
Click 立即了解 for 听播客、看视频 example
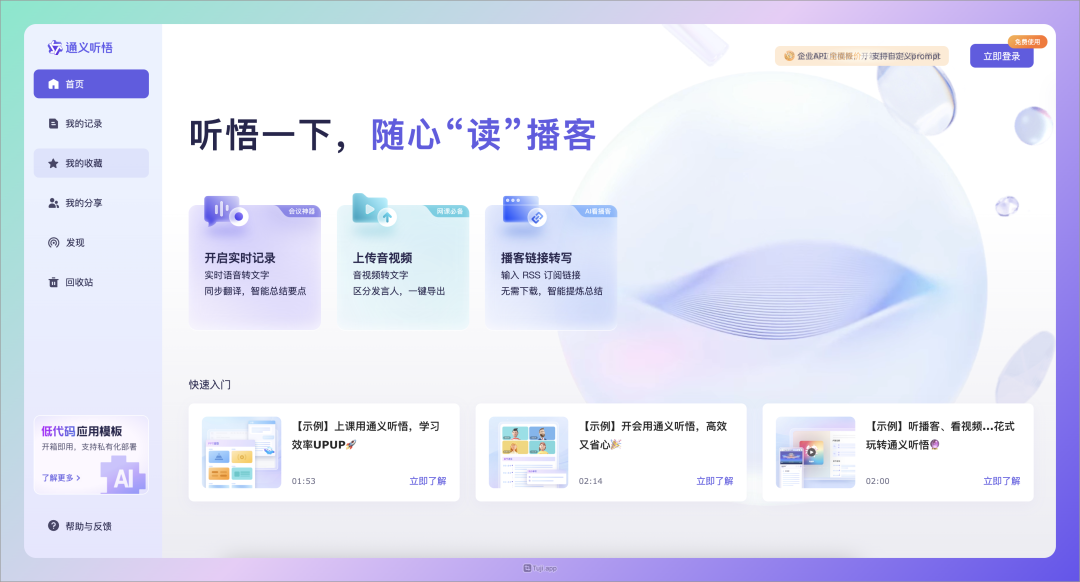1001,481
